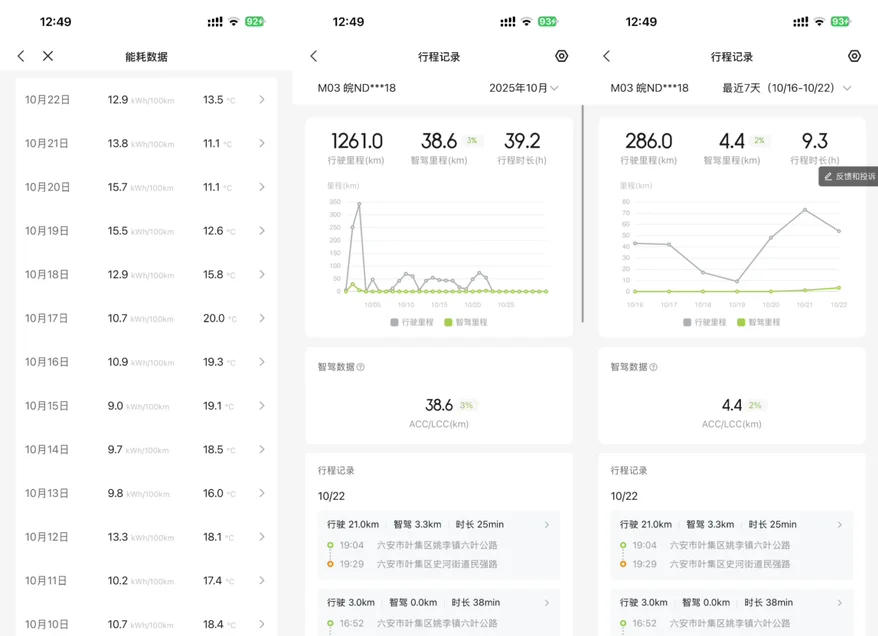Tap info icon beside 智驾数据 on 7-day page

pyautogui.click(x=654, y=367)
